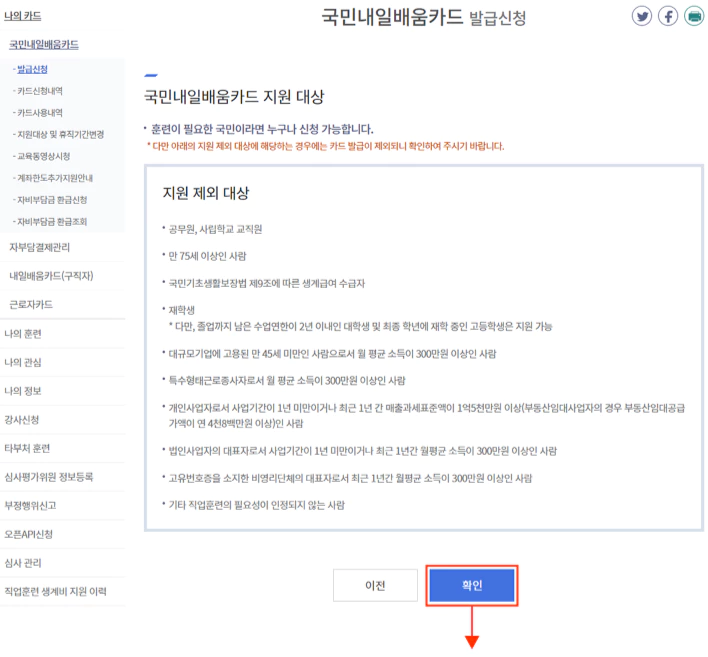
Task: Click the blue 확인 button
Action: 472,585
